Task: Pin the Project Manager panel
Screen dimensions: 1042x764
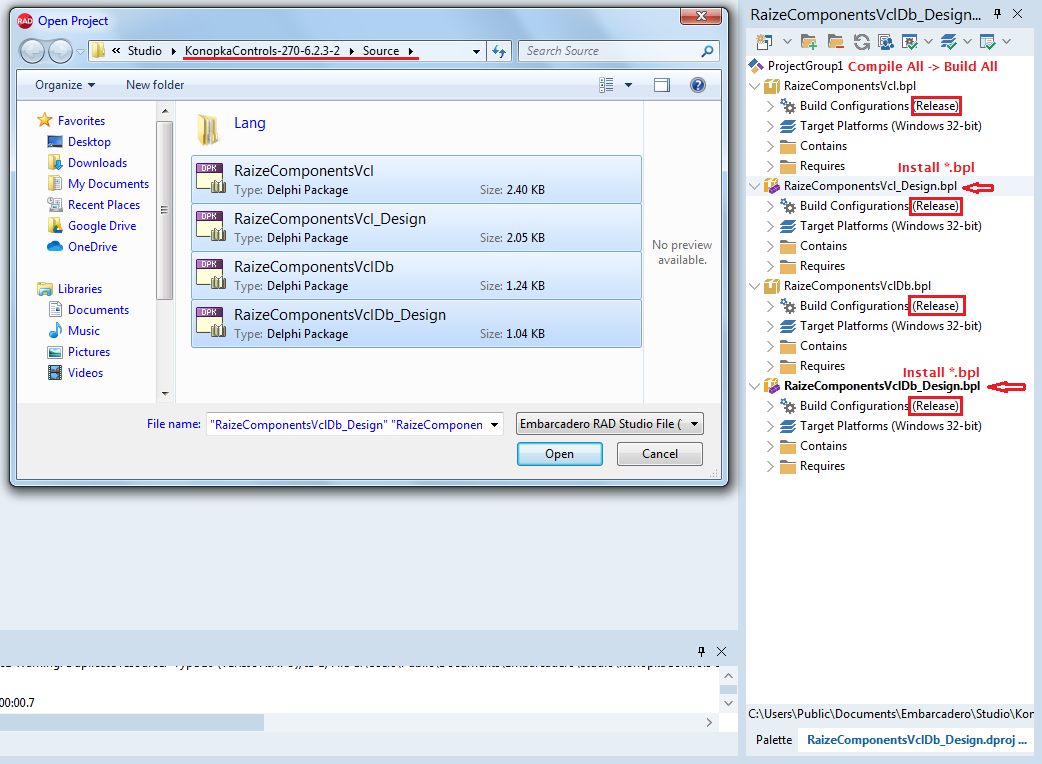Action: (997, 13)
